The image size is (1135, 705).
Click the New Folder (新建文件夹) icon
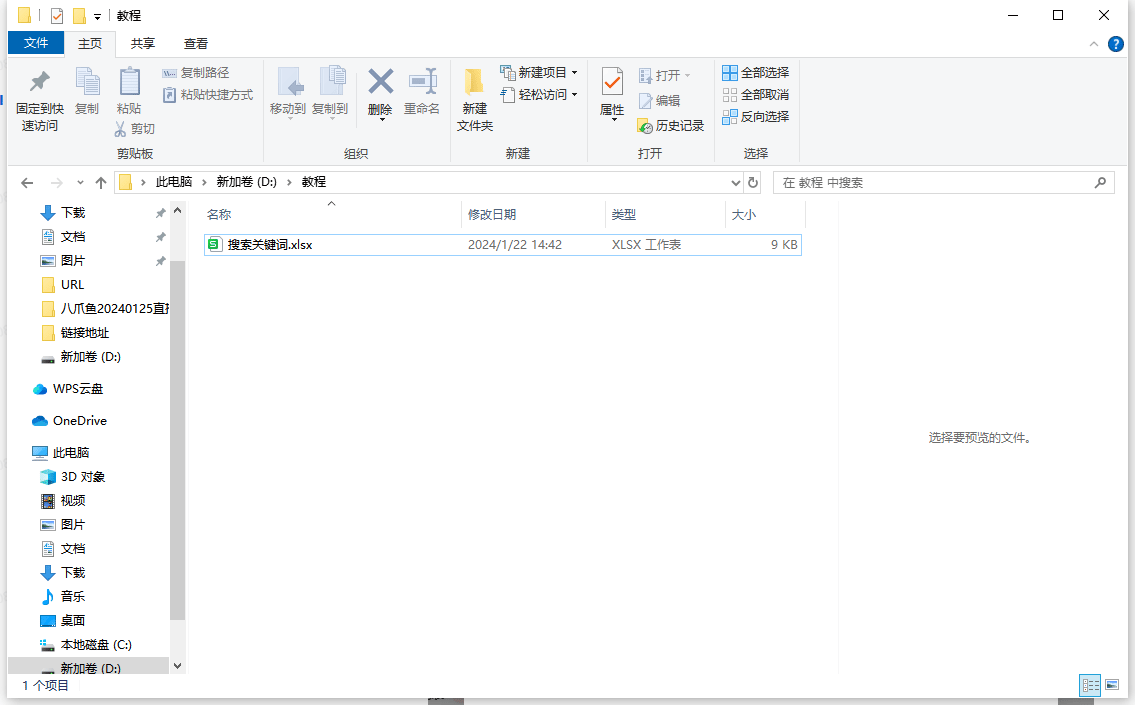474,82
